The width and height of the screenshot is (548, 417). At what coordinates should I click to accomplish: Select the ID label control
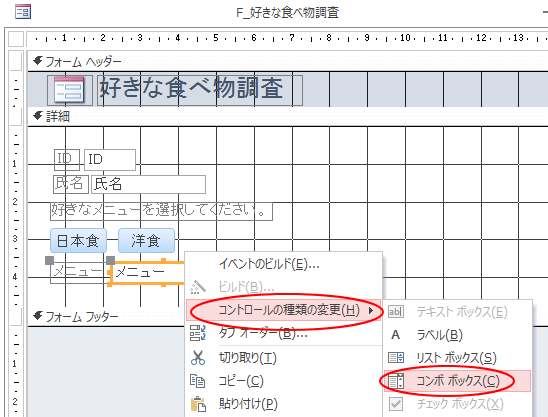67,159
